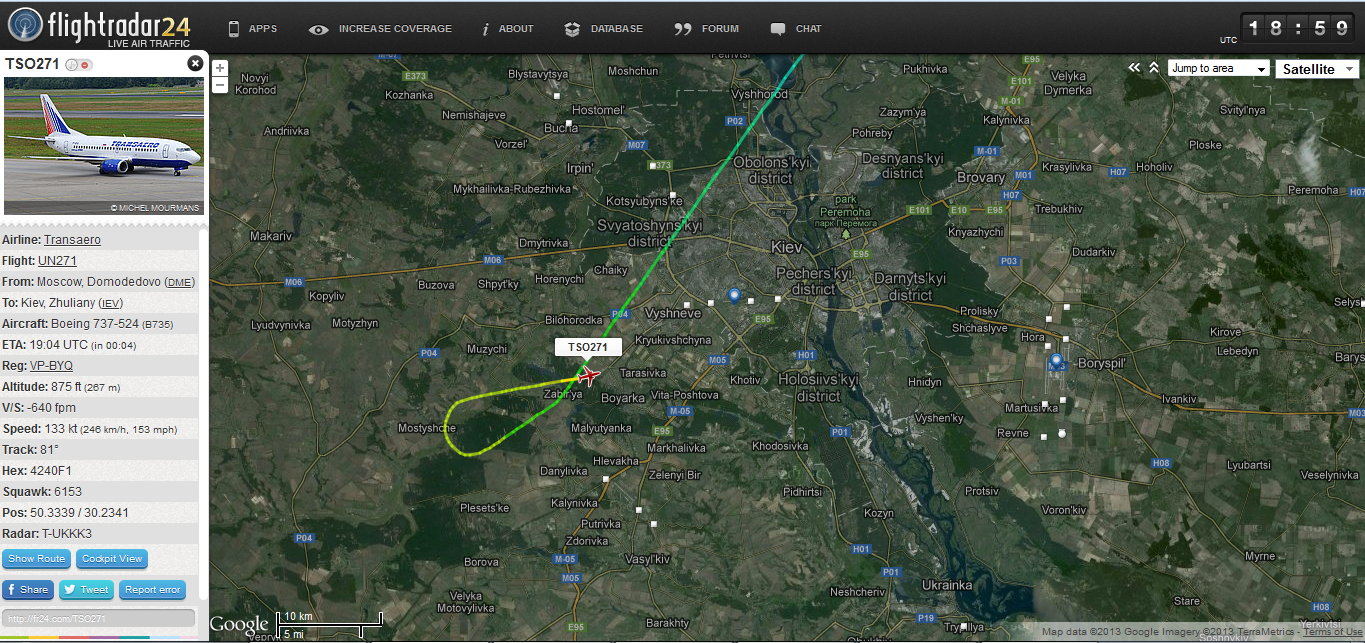Viewport: 1365px width, 643px height.
Task: Zoom out the map with minus button
Action: point(220,85)
